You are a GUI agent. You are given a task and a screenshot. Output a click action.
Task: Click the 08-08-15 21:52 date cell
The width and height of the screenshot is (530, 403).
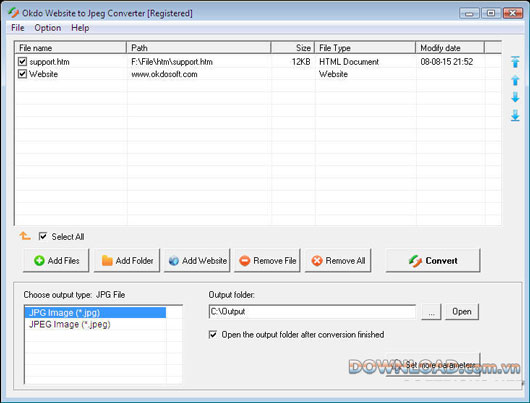pyautogui.click(x=447, y=62)
